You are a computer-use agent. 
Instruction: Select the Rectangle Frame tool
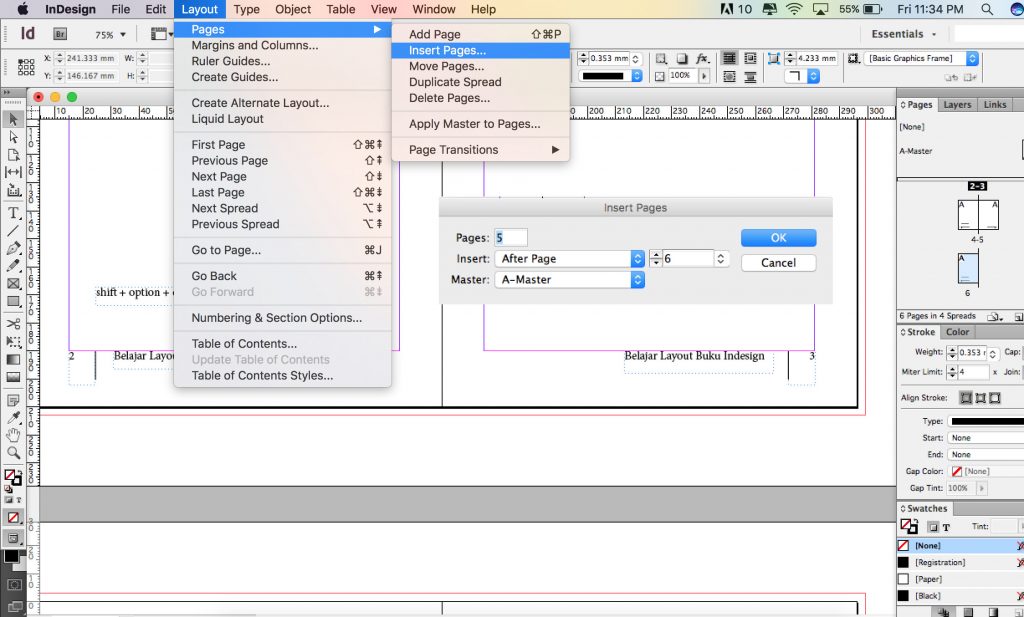pyautogui.click(x=13, y=283)
